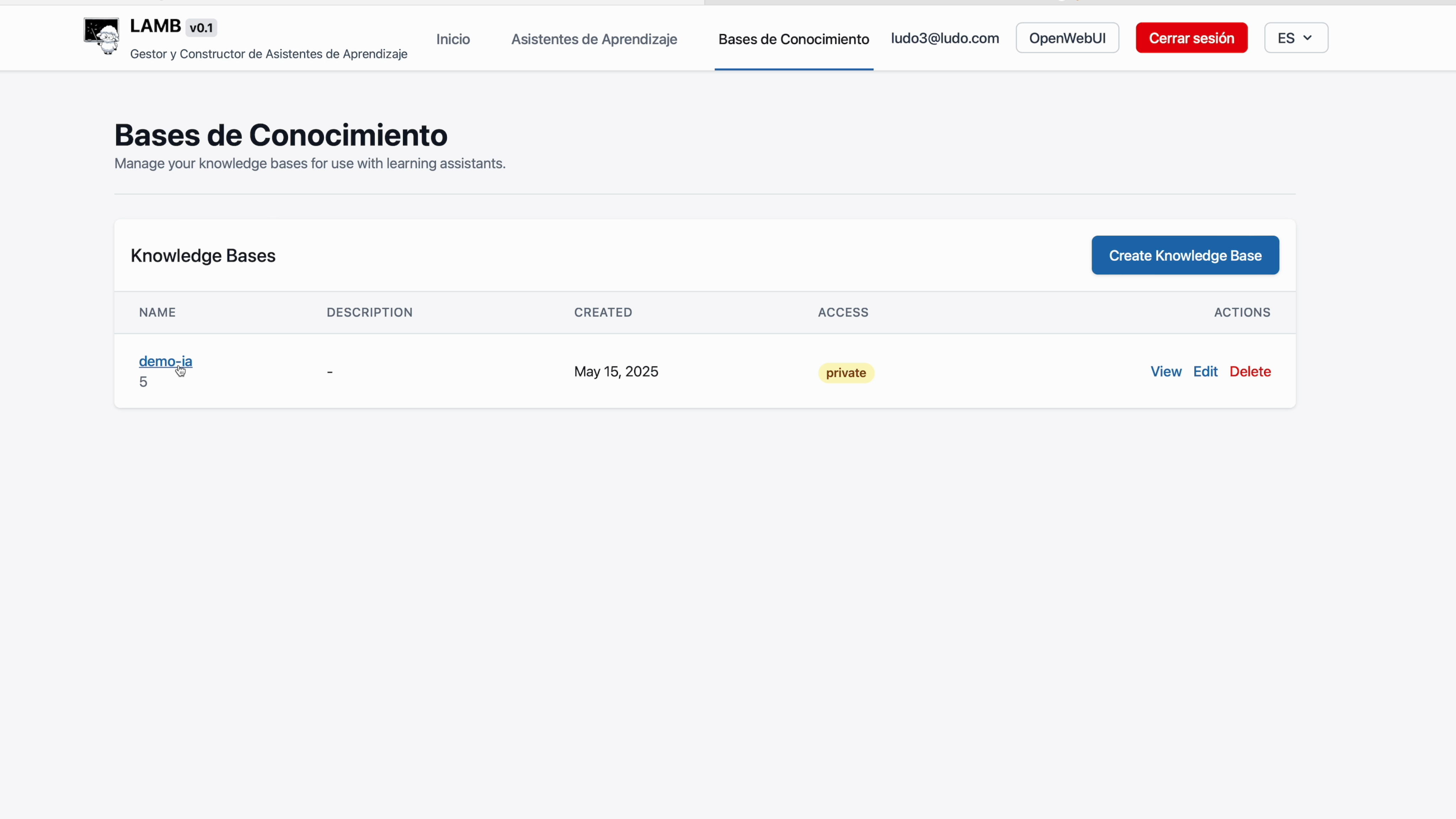
Task: Open the OpenWebUI button
Action: pyautogui.click(x=1067, y=38)
